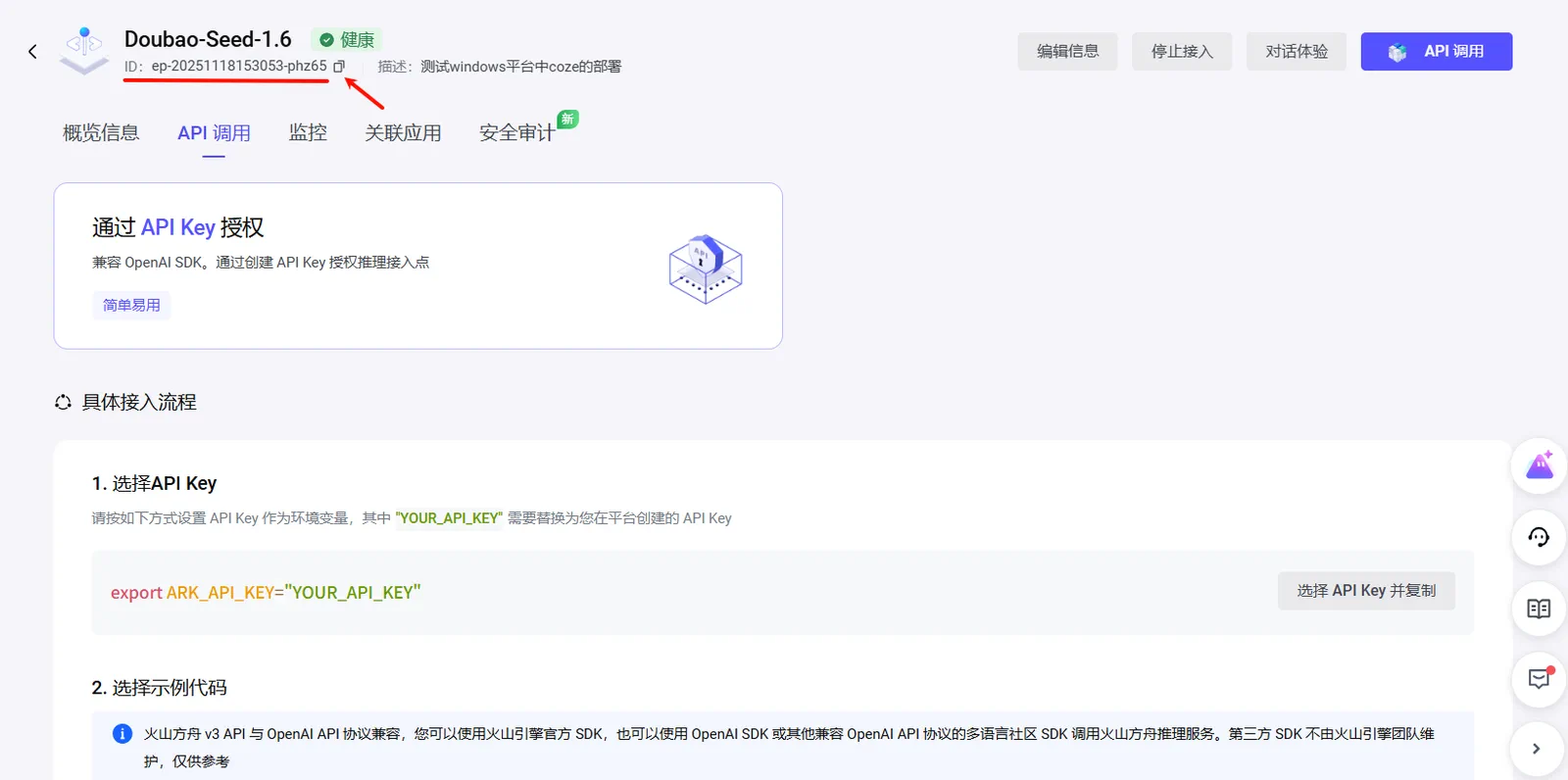Screen dimensions: 1568x780
Task: Expand the floating sidebar chevron arrow
Action: click(1536, 749)
